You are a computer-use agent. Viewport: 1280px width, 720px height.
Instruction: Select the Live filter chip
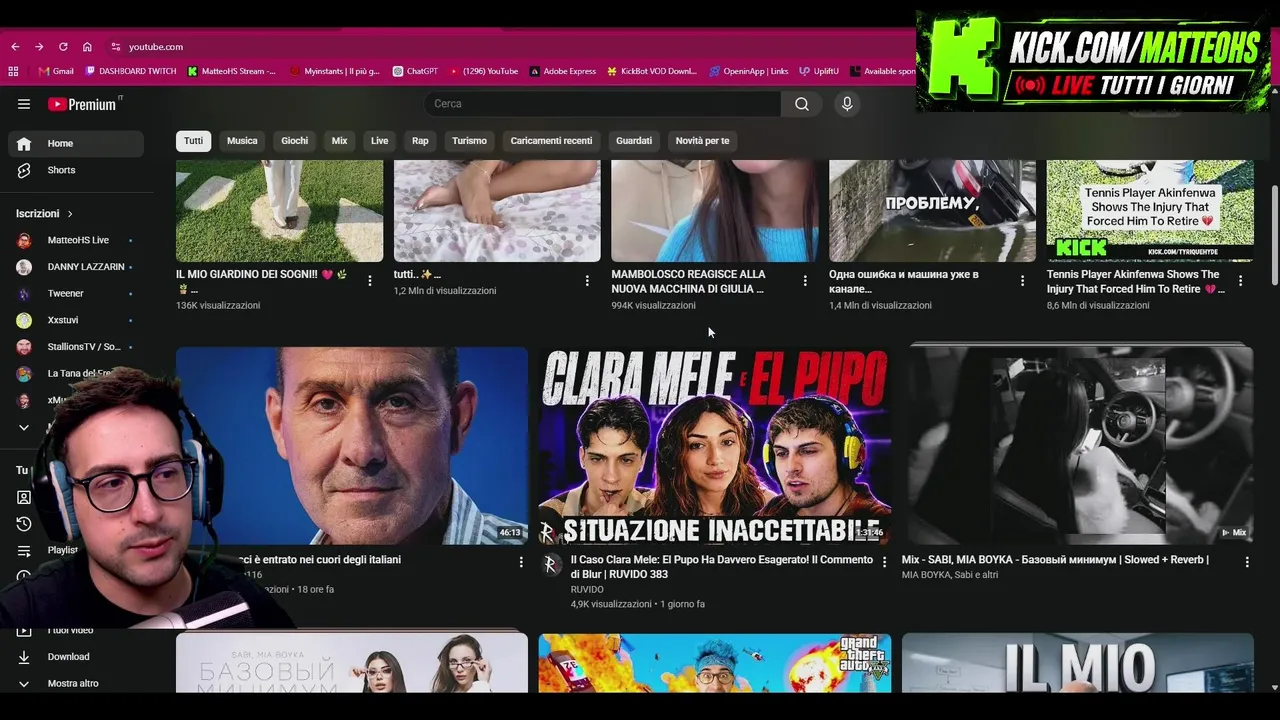[380, 141]
